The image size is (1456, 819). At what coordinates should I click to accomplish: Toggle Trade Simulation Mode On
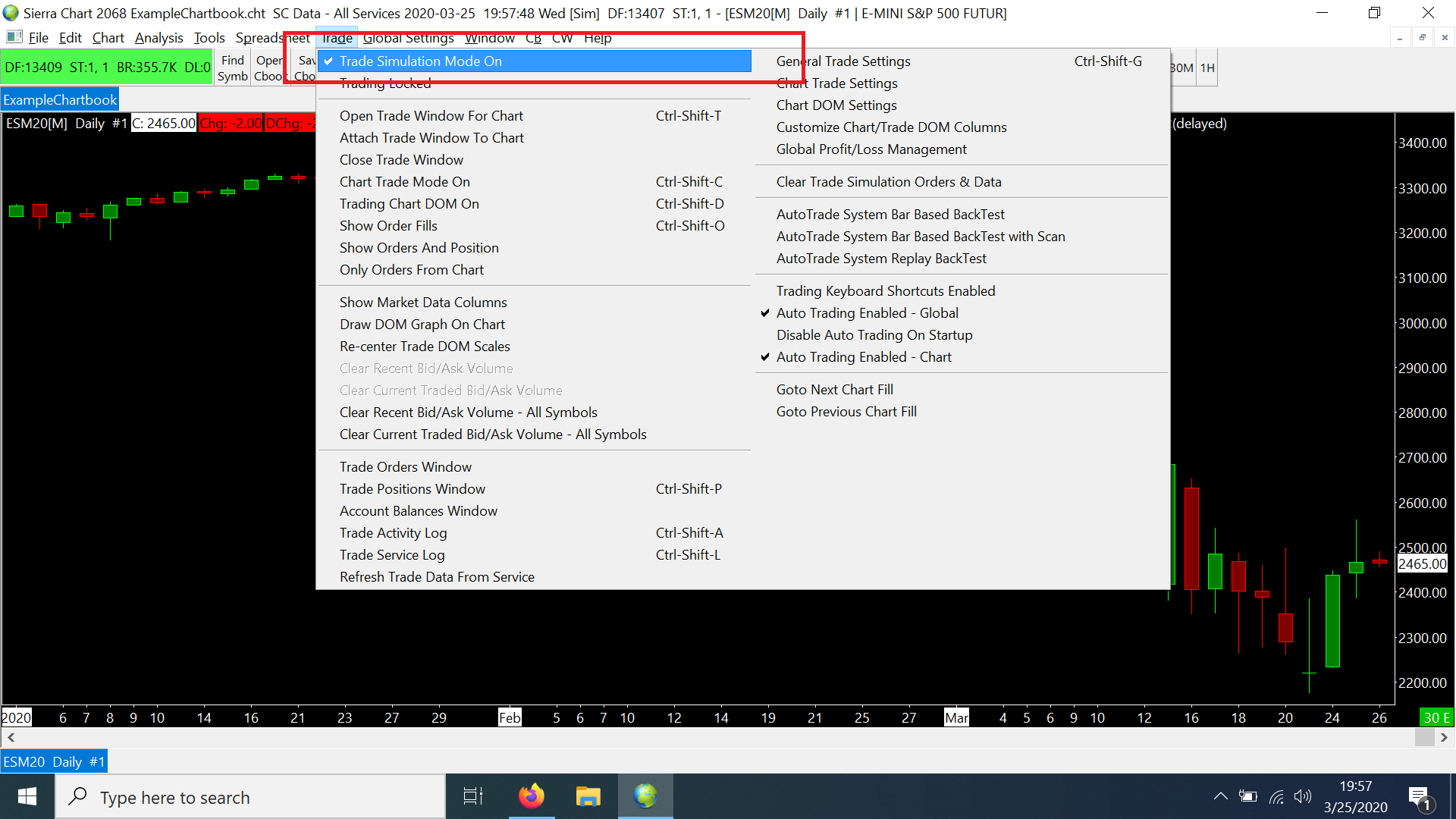tap(421, 61)
